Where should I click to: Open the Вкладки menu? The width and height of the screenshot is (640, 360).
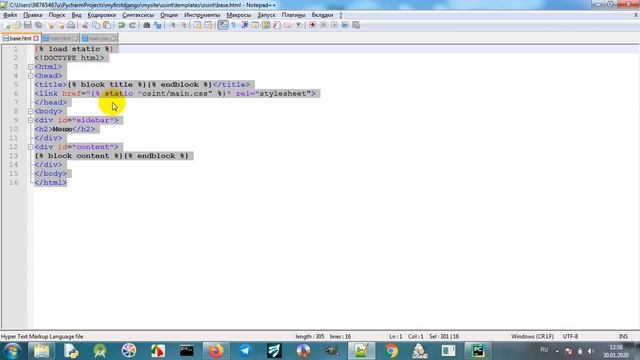coord(322,15)
